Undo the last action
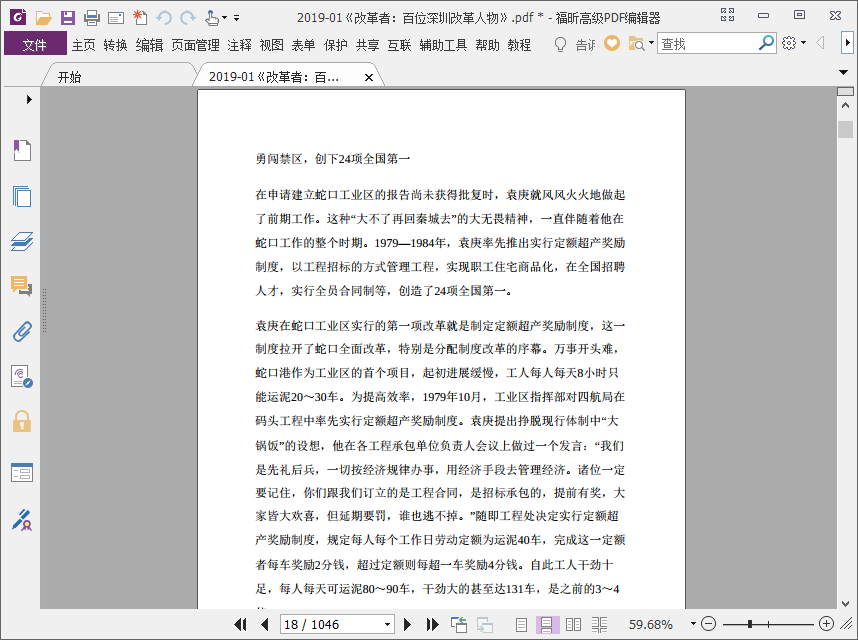This screenshot has height=640, width=858. 164,18
